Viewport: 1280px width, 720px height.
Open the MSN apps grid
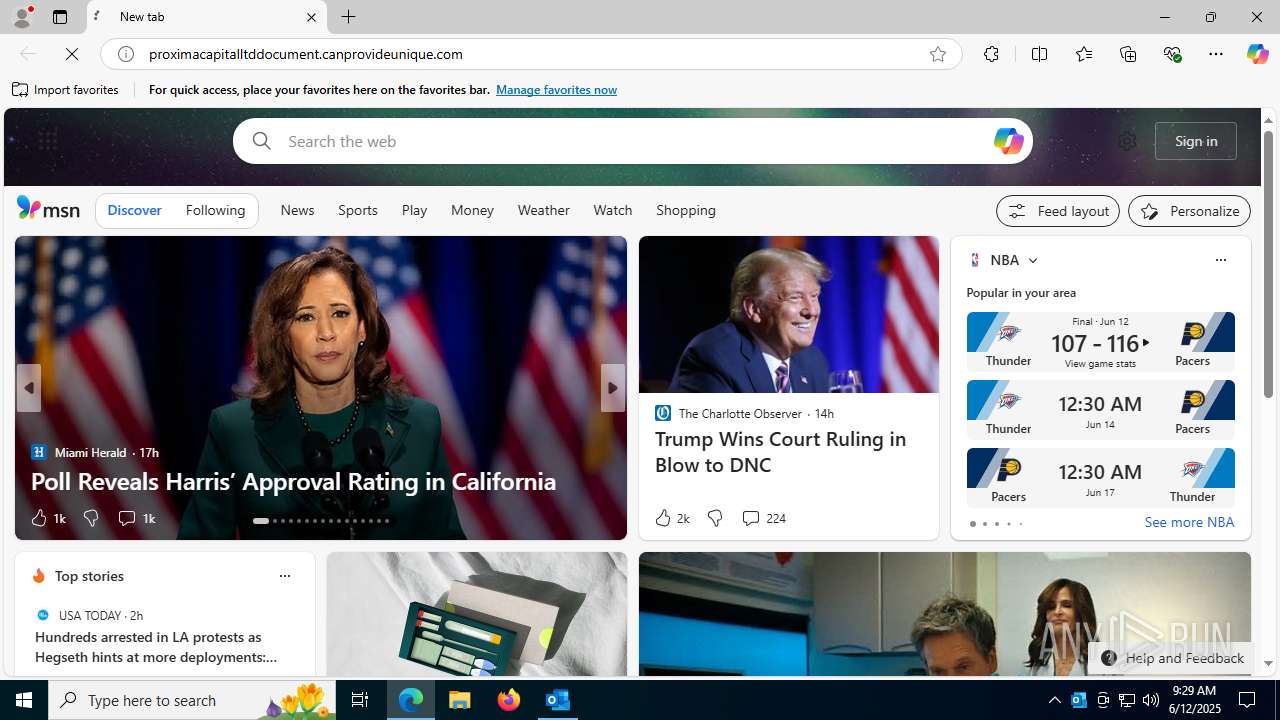click(47, 141)
